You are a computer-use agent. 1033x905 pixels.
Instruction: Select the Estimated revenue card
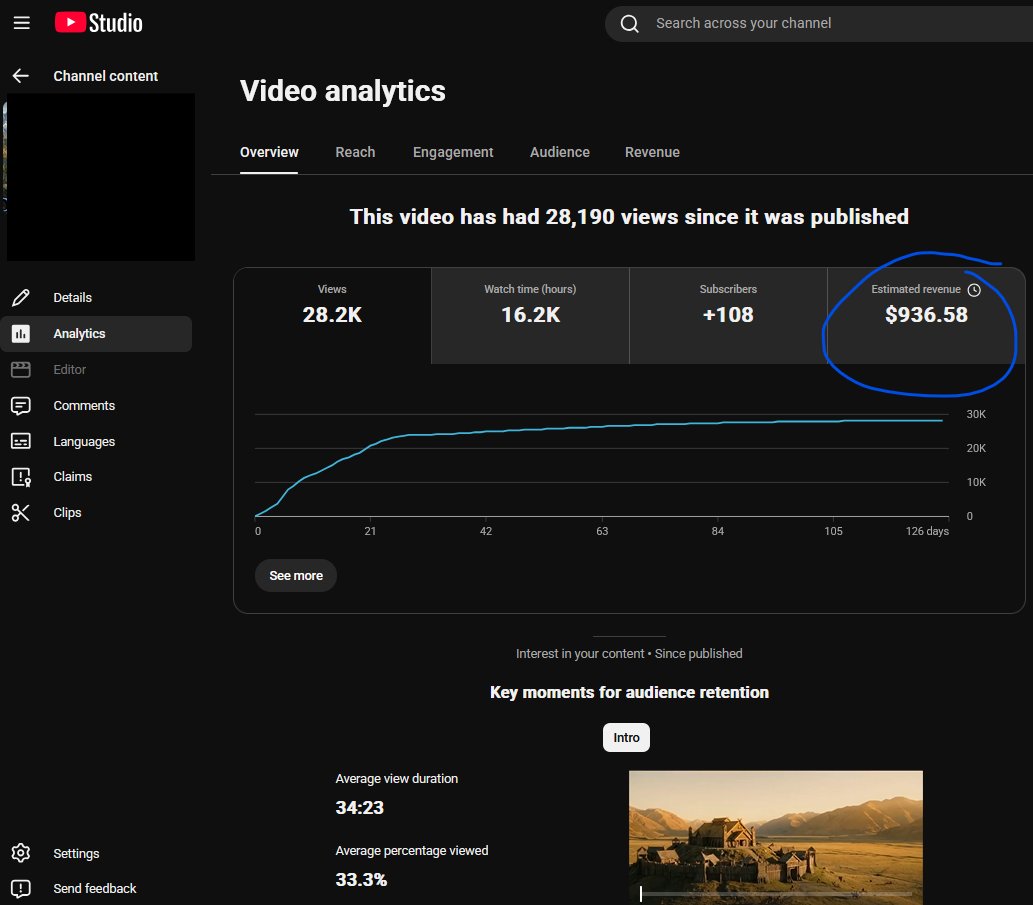click(x=926, y=315)
